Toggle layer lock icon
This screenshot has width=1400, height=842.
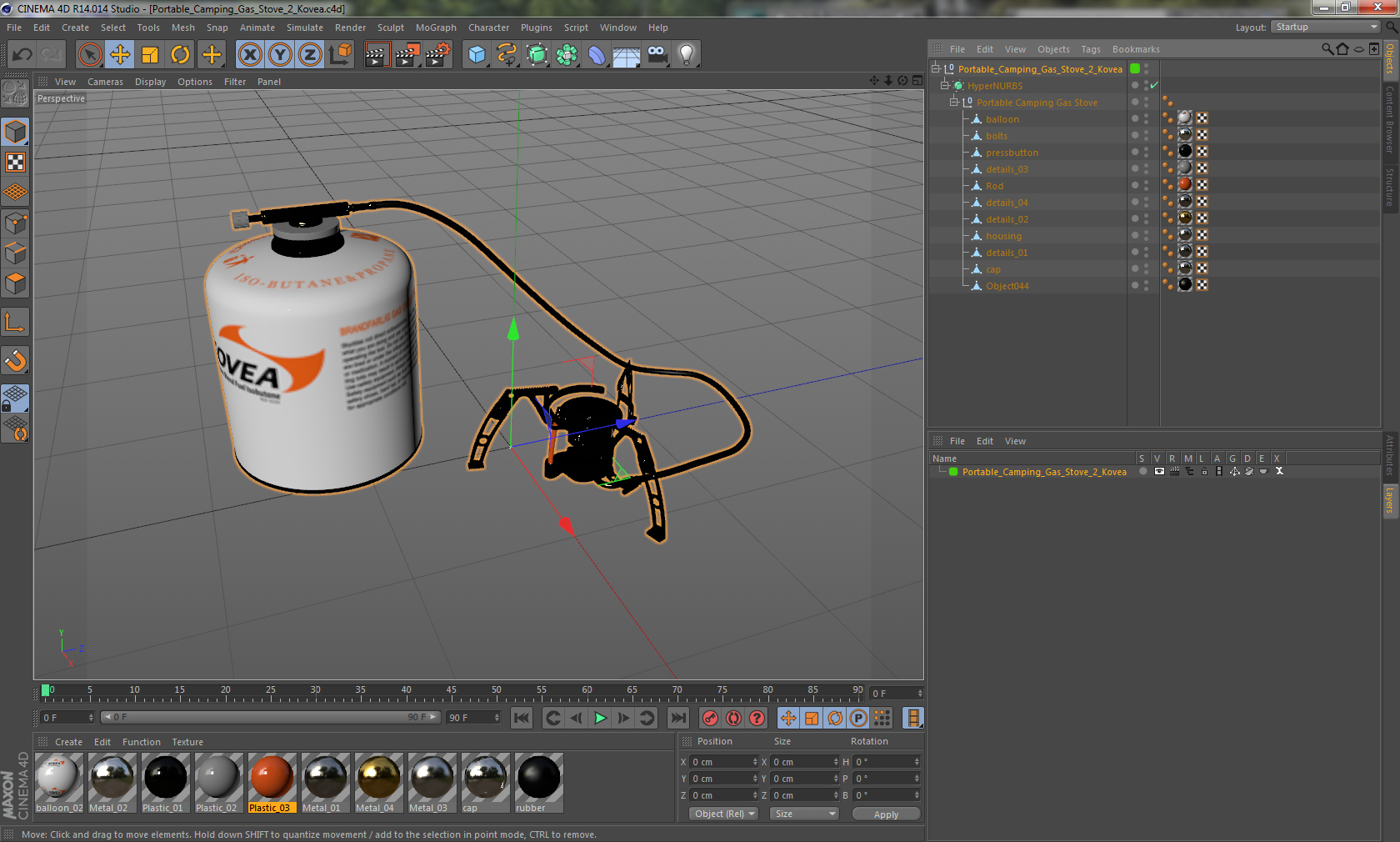(x=1204, y=472)
